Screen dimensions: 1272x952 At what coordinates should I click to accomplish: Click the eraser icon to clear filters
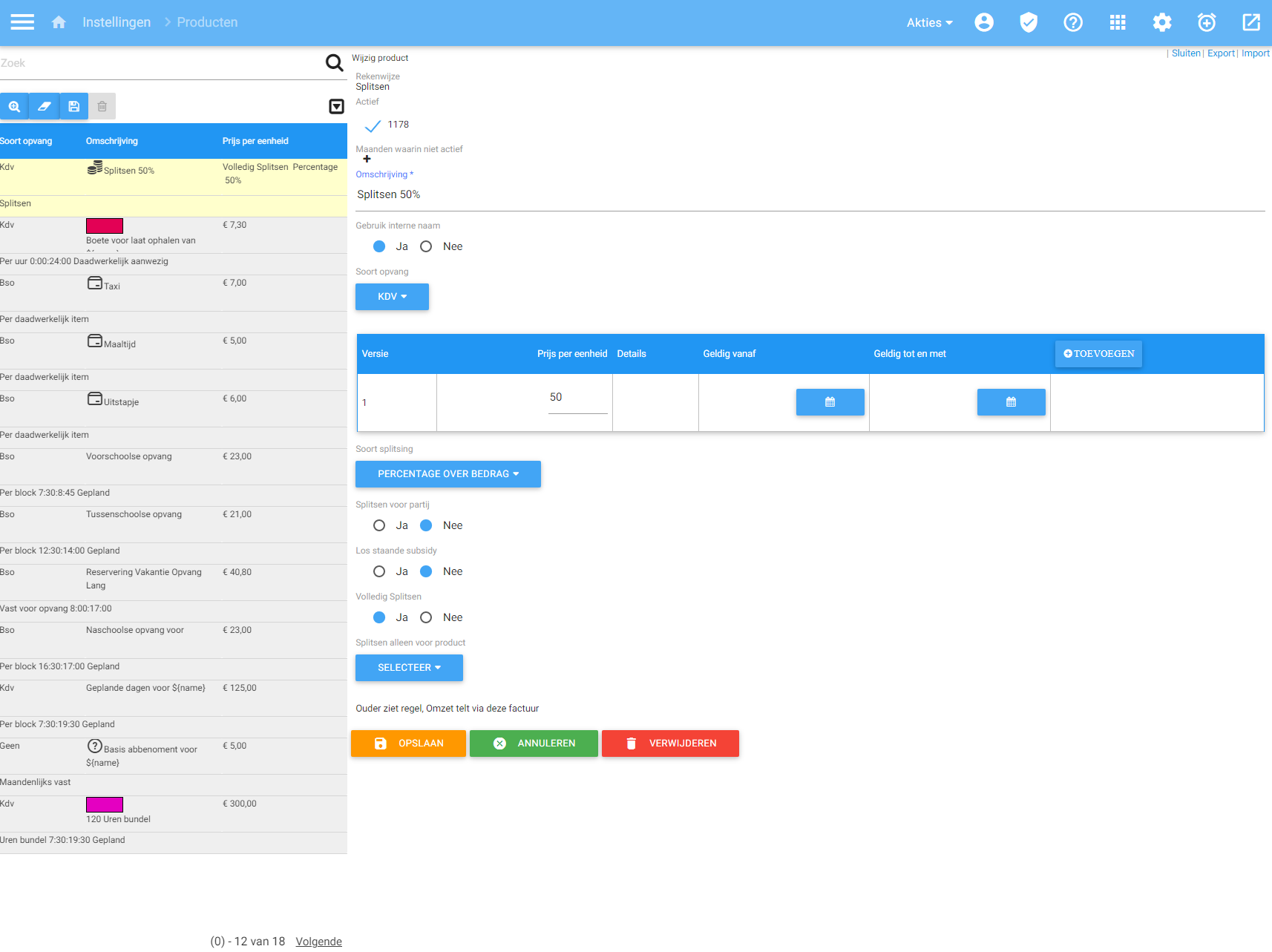pyautogui.click(x=44, y=106)
